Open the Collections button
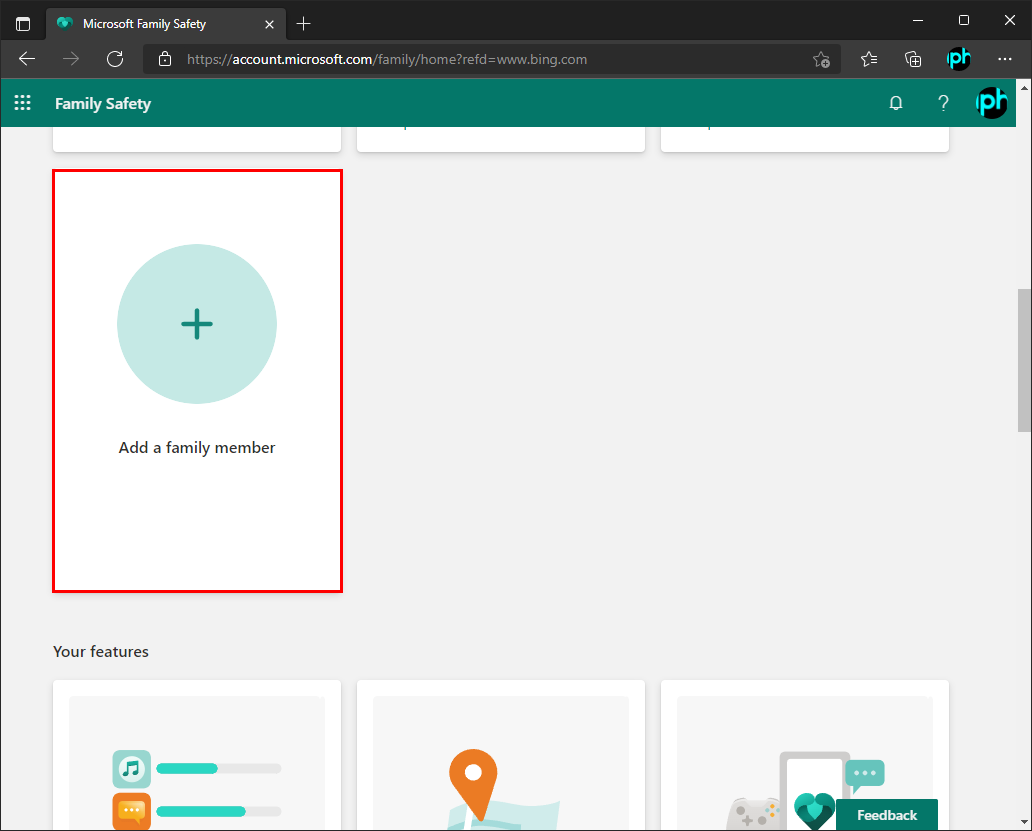Image resolution: width=1032 pixels, height=831 pixels. click(913, 59)
